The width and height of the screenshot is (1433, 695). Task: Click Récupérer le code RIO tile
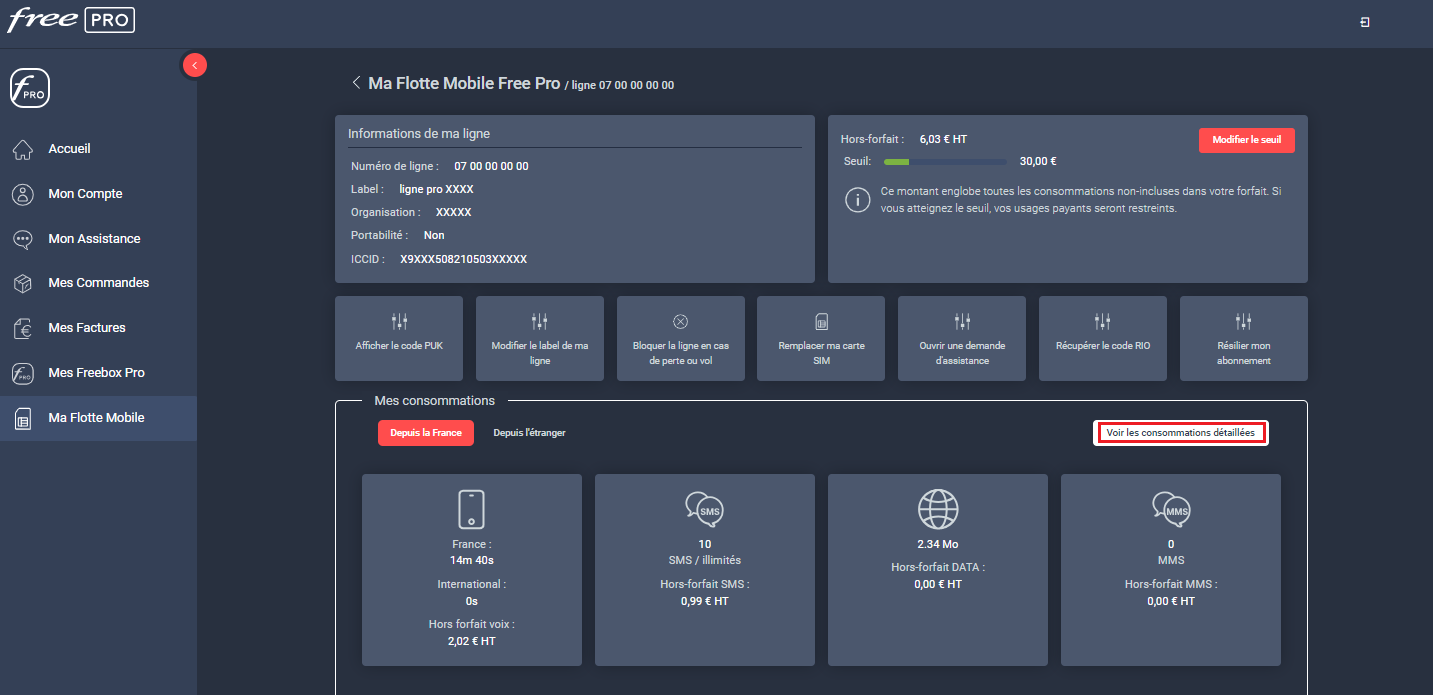(x=1103, y=338)
